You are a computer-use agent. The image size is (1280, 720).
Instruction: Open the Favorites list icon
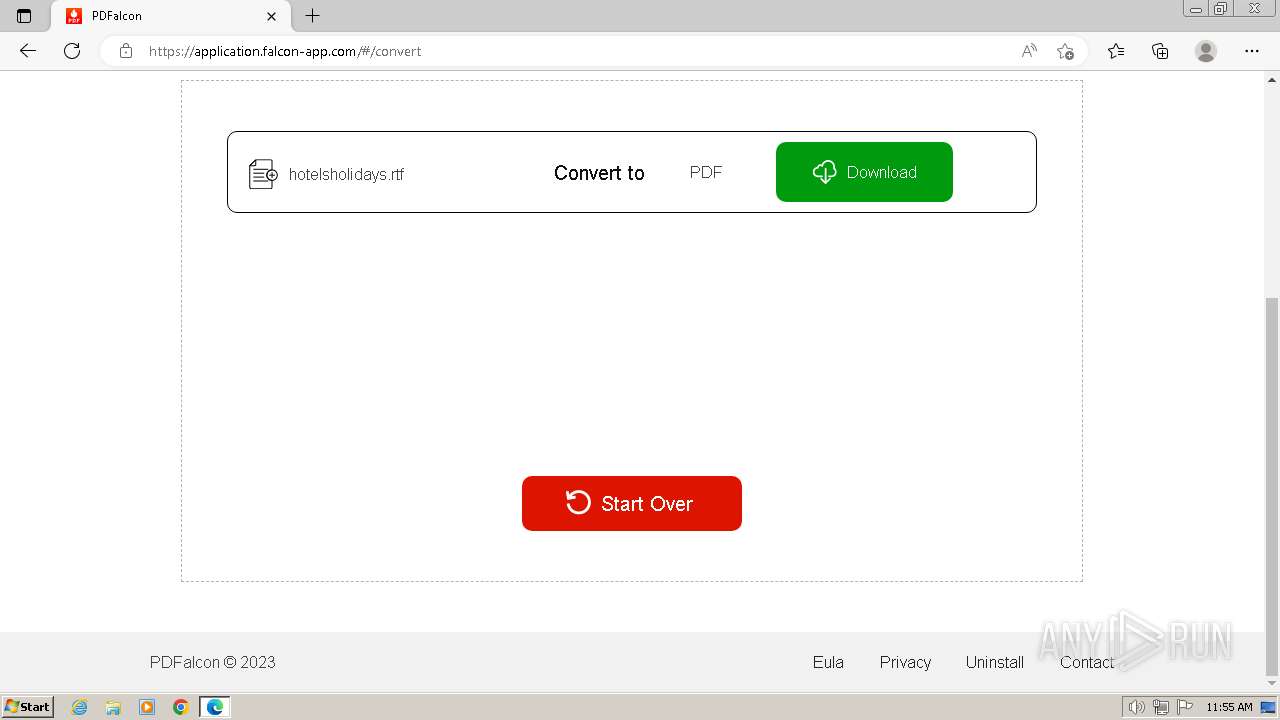(x=1116, y=51)
